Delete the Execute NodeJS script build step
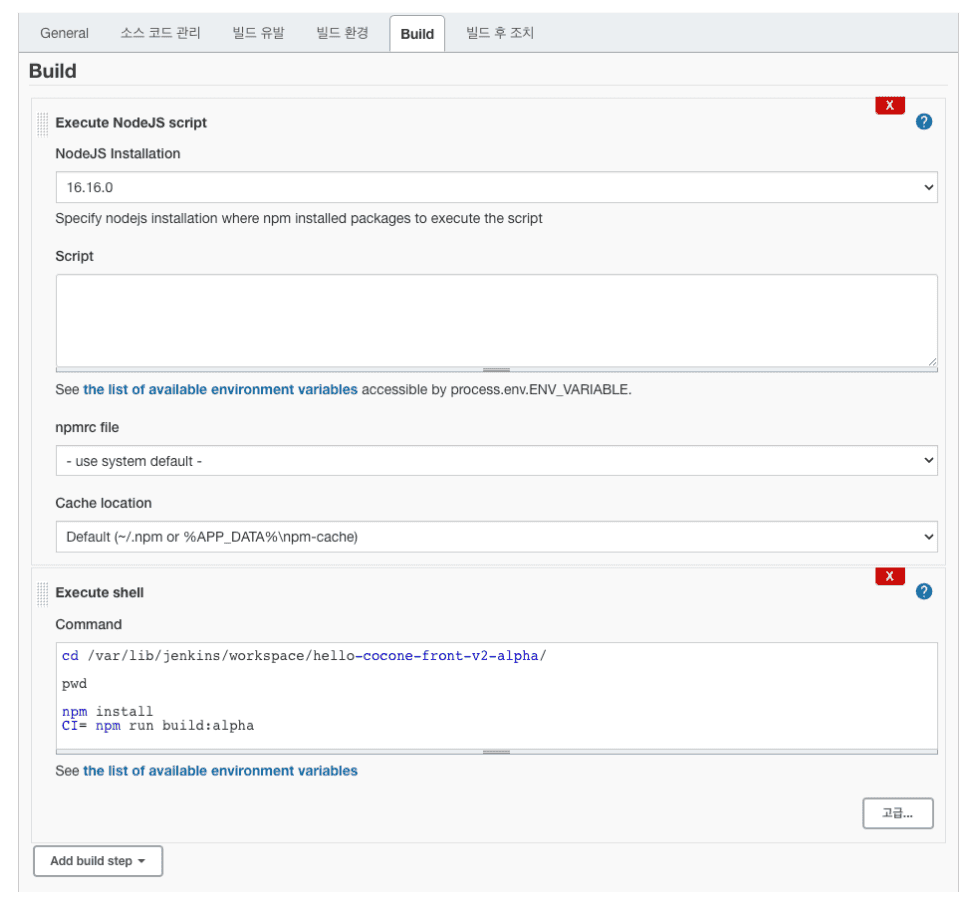This screenshot has width=980, height=906. (x=890, y=106)
